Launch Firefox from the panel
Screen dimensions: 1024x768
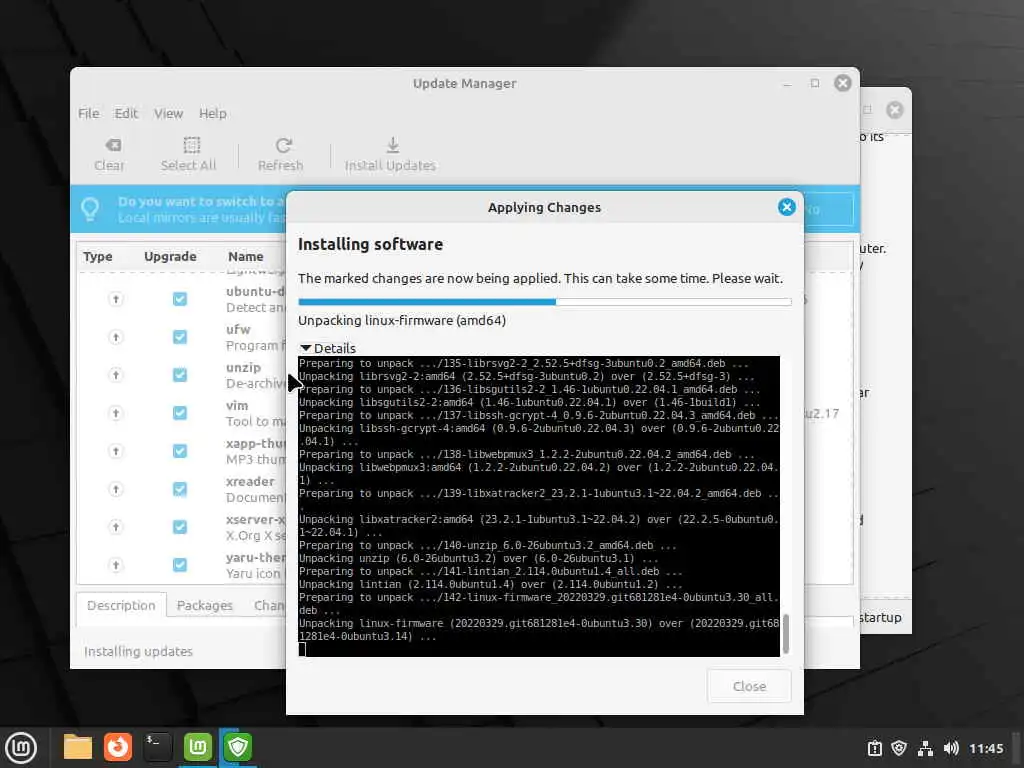[118, 747]
